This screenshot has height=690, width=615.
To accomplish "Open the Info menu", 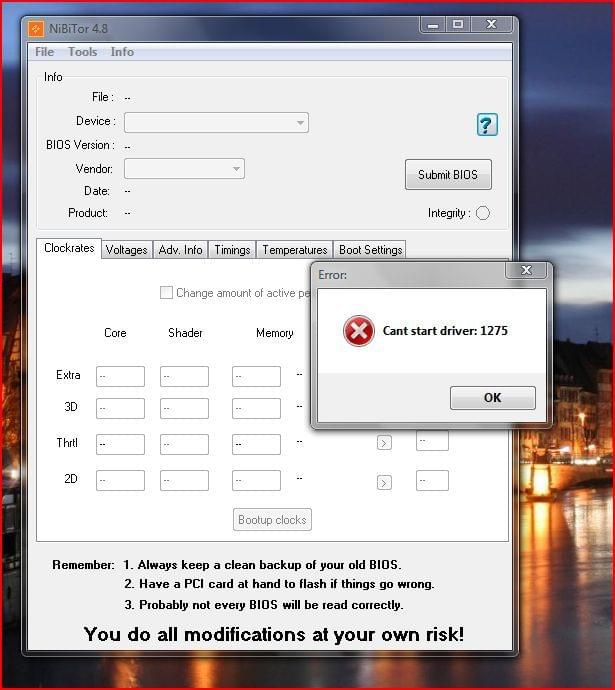I will pos(122,52).
